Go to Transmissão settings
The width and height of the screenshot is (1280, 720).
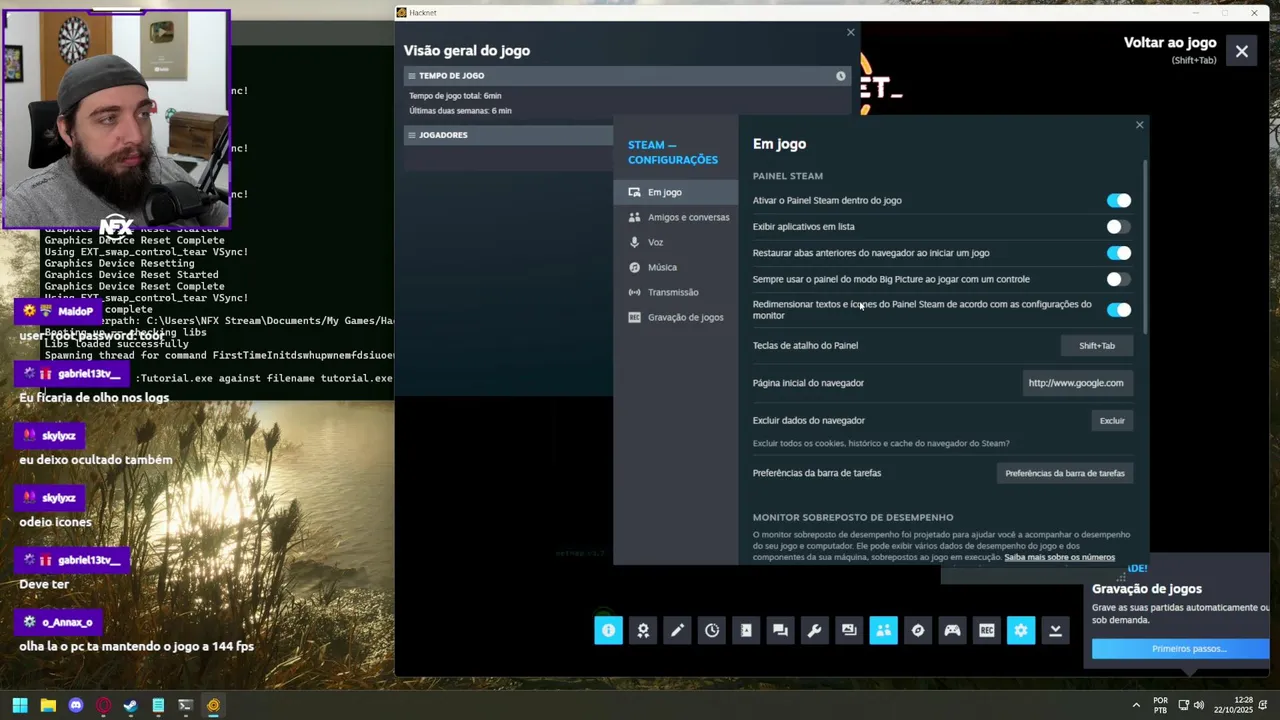(x=676, y=292)
